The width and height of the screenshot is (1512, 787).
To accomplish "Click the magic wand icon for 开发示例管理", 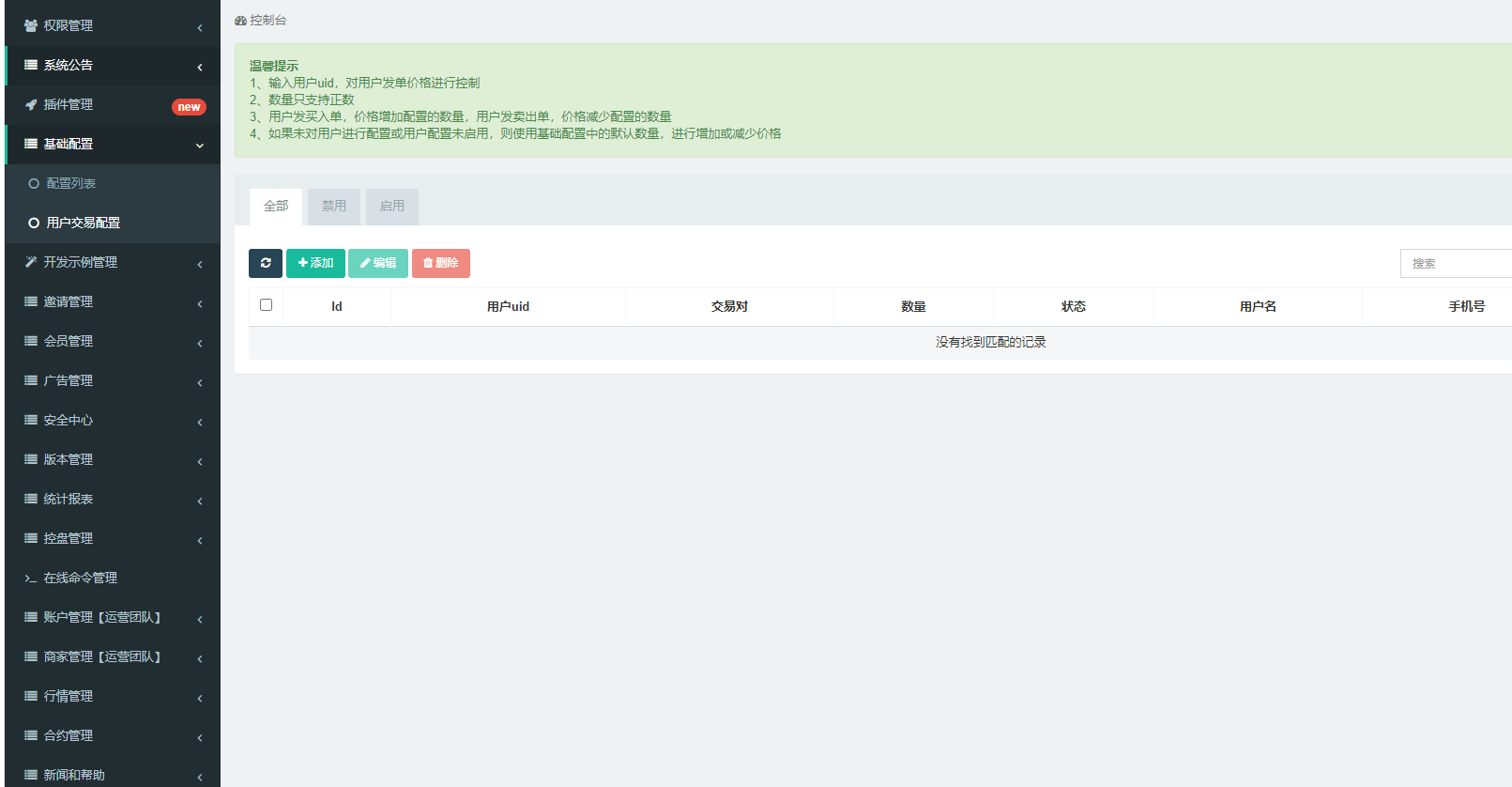I will tap(31, 262).
